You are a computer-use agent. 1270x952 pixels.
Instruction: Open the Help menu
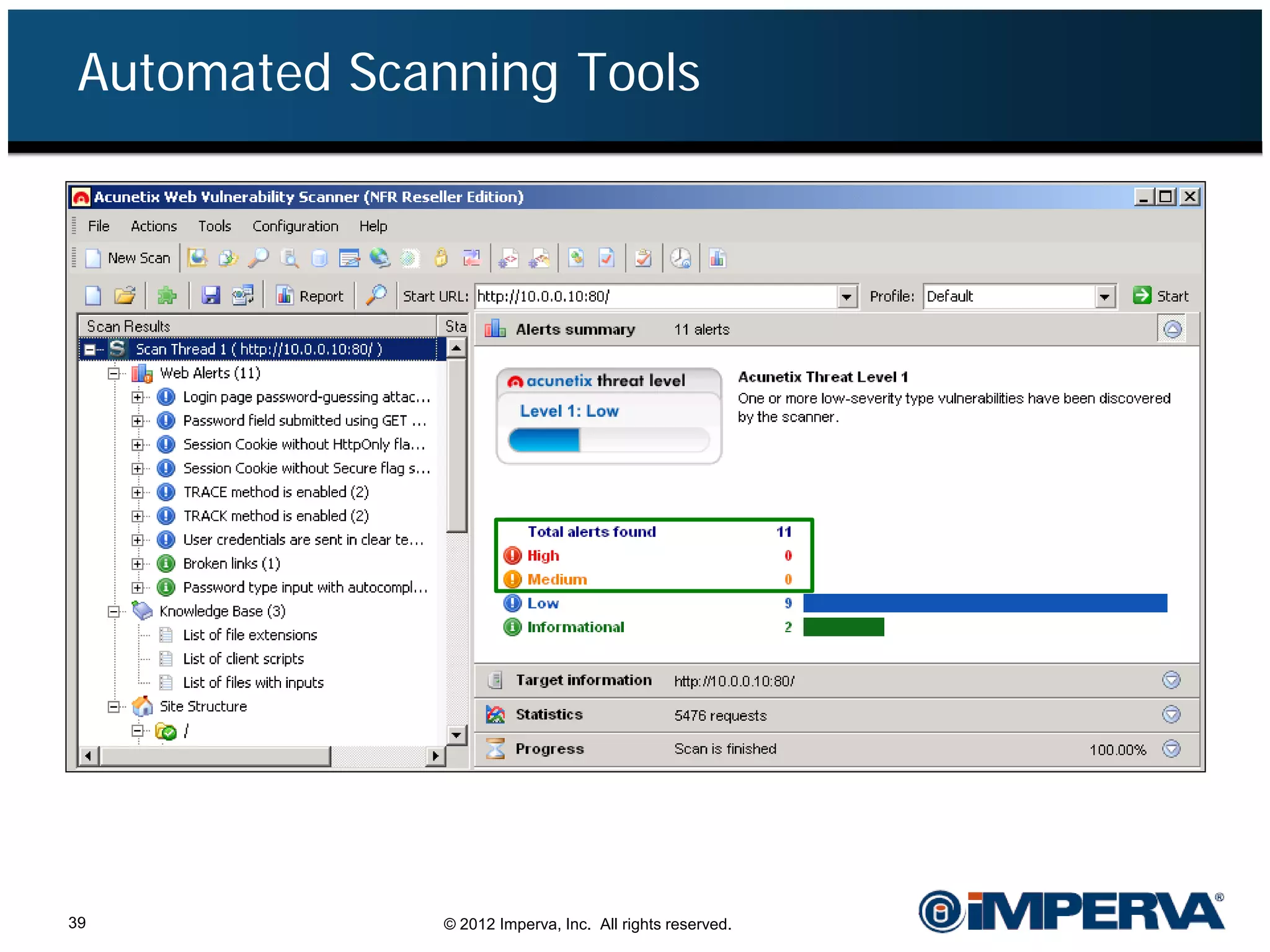coord(373,226)
